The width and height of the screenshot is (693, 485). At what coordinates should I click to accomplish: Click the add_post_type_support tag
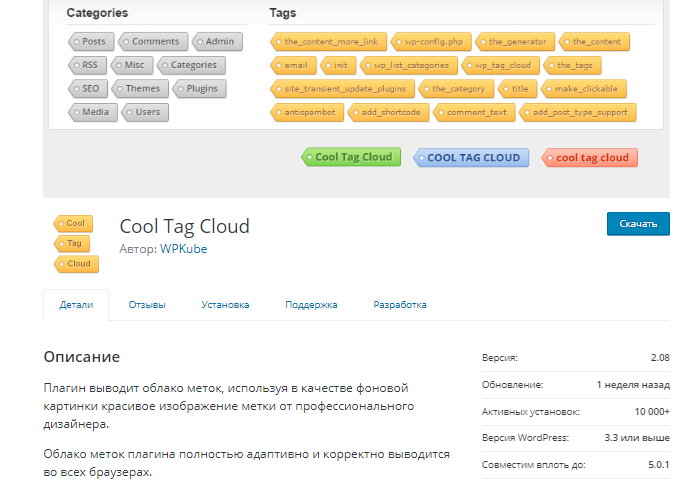(x=578, y=112)
